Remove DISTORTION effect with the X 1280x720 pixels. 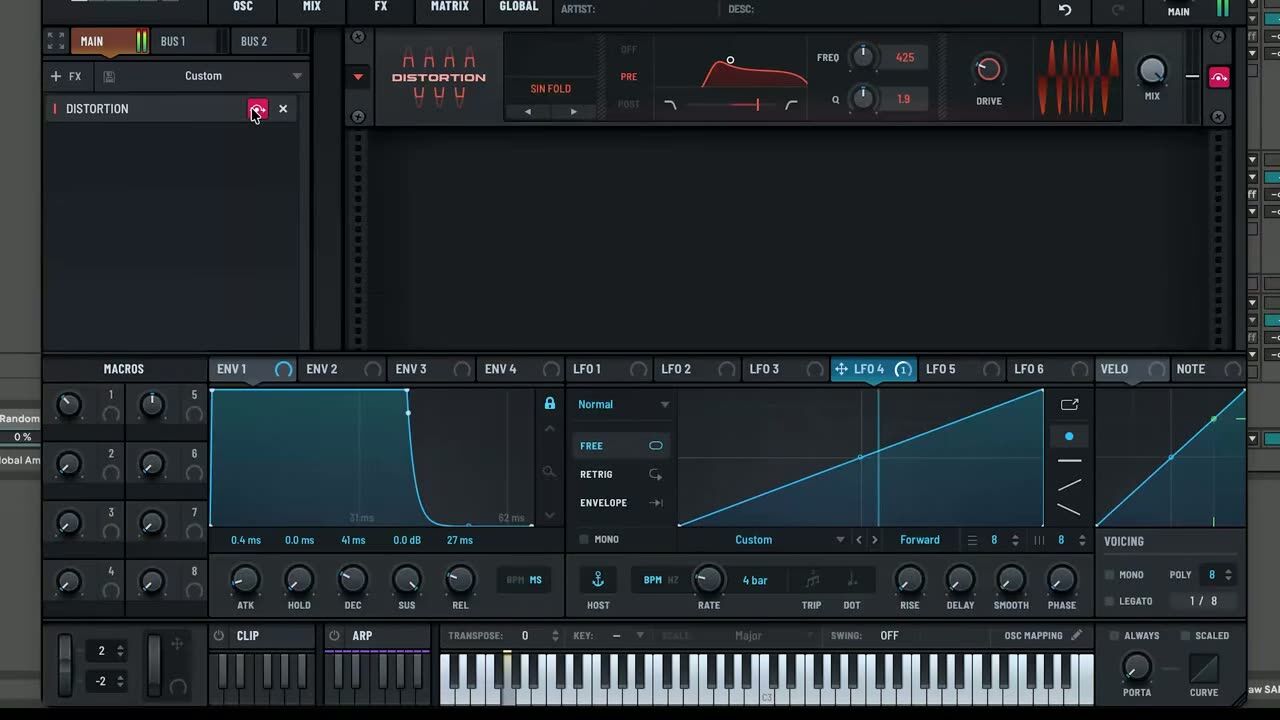pos(283,109)
